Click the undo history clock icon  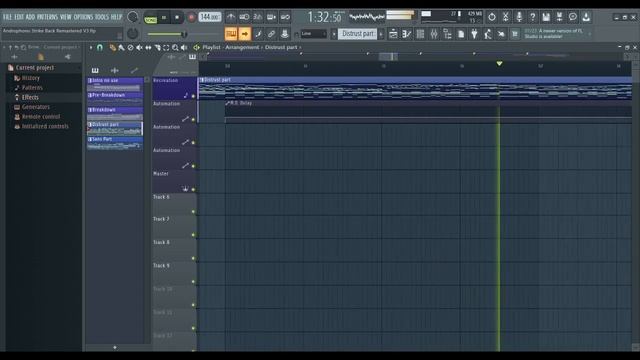pyautogui.click(x=492, y=17)
